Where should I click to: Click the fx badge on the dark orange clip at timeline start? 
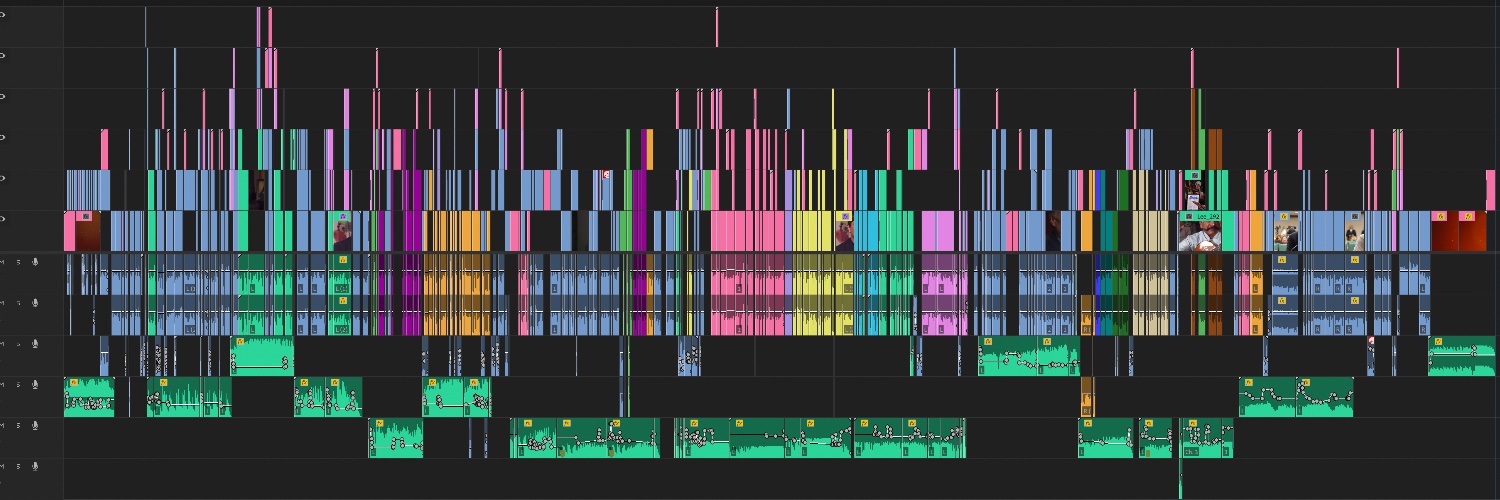(x=86, y=216)
